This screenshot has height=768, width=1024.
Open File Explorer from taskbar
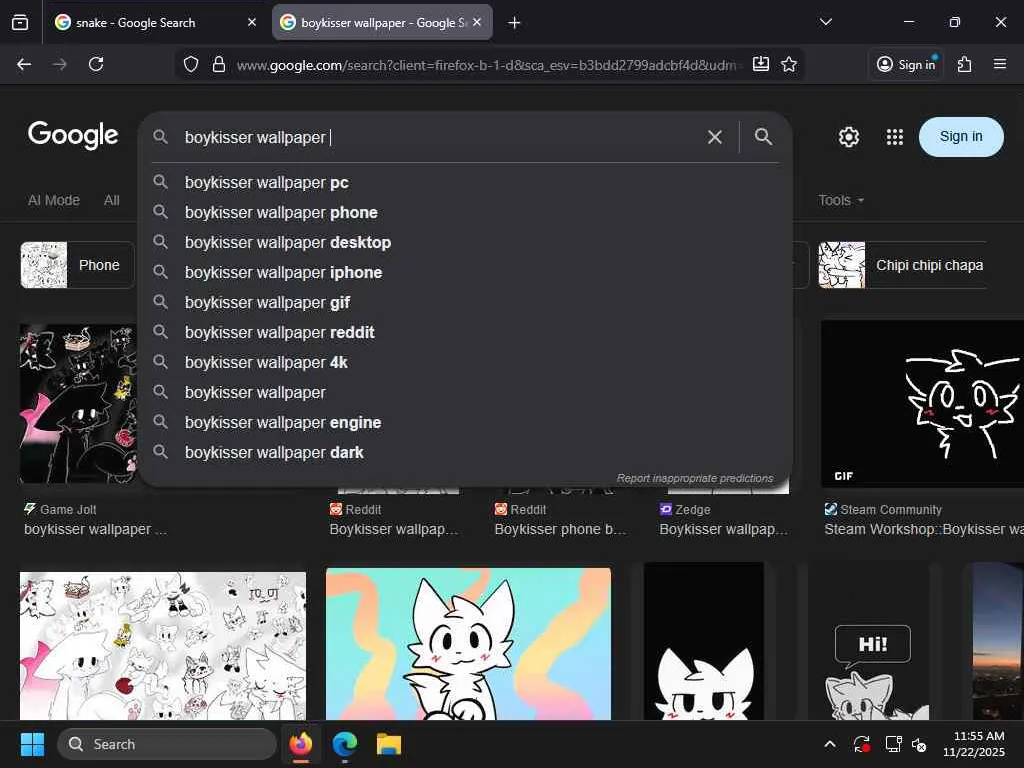coord(389,744)
